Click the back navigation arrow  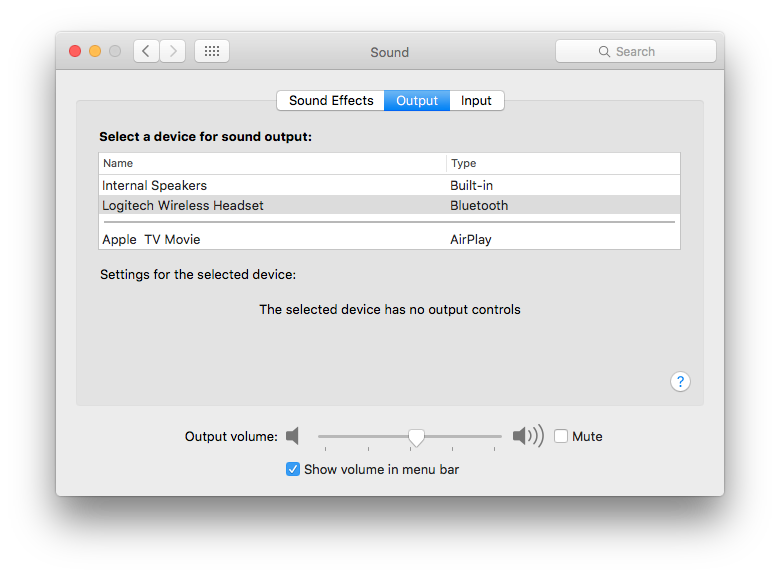[x=146, y=51]
